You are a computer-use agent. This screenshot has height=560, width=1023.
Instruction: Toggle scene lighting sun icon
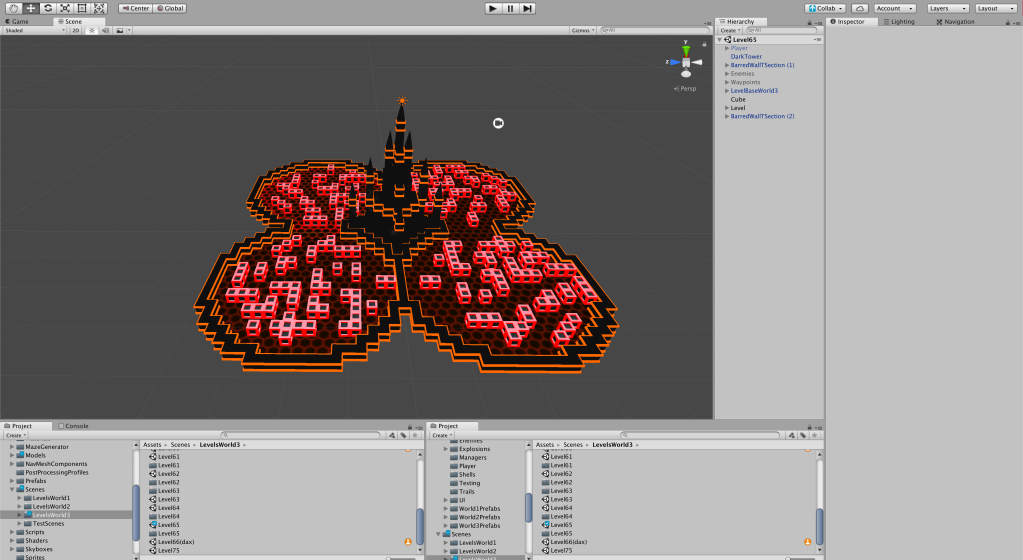point(91,30)
